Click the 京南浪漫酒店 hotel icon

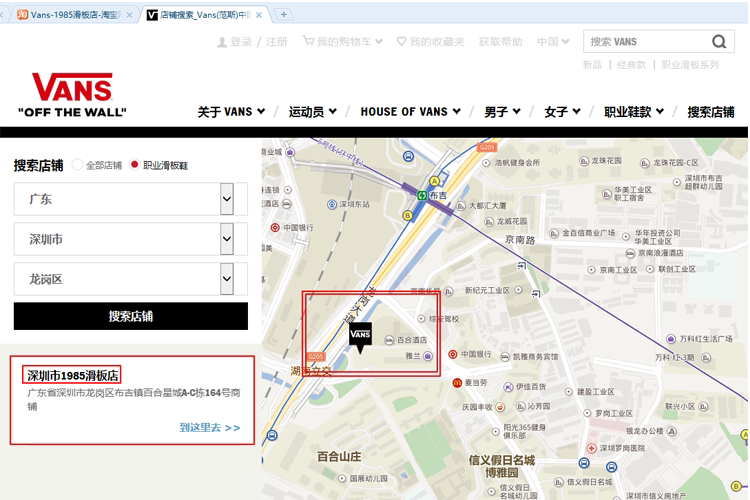pyautogui.click(x=630, y=253)
